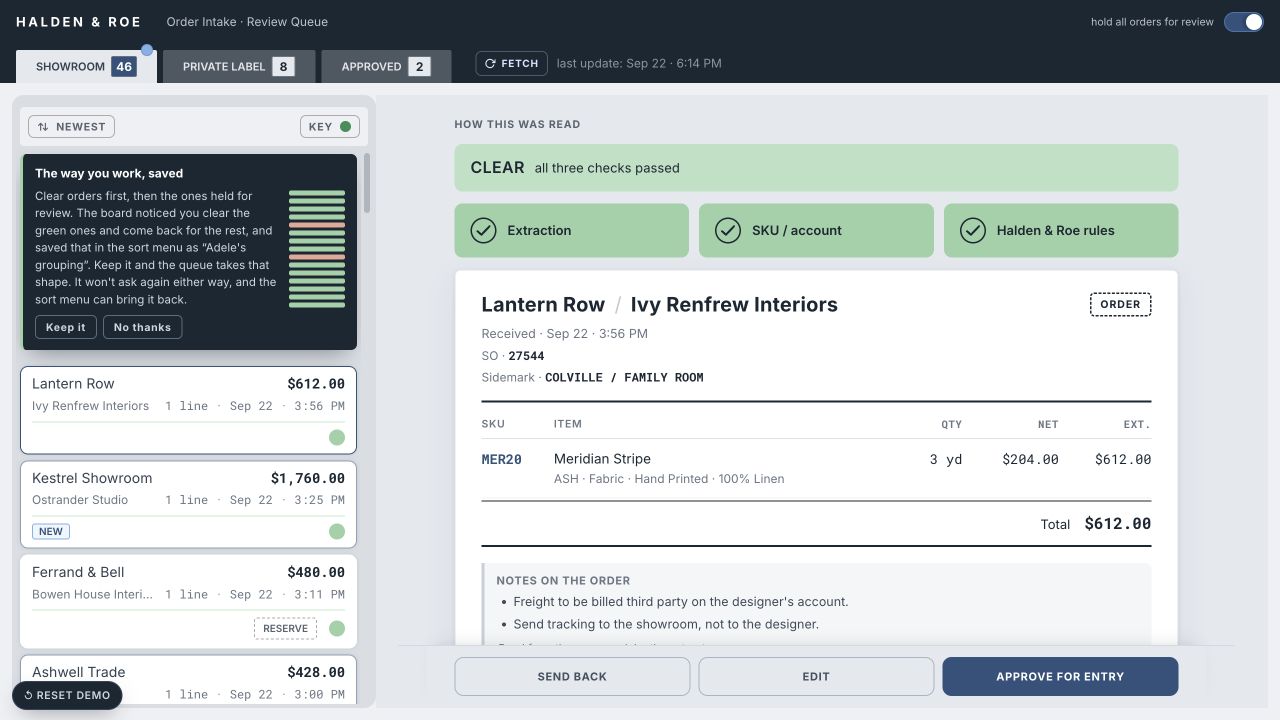This screenshot has height=720, width=1280.
Task: Open the Newest sort menu
Action: click(x=72, y=127)
